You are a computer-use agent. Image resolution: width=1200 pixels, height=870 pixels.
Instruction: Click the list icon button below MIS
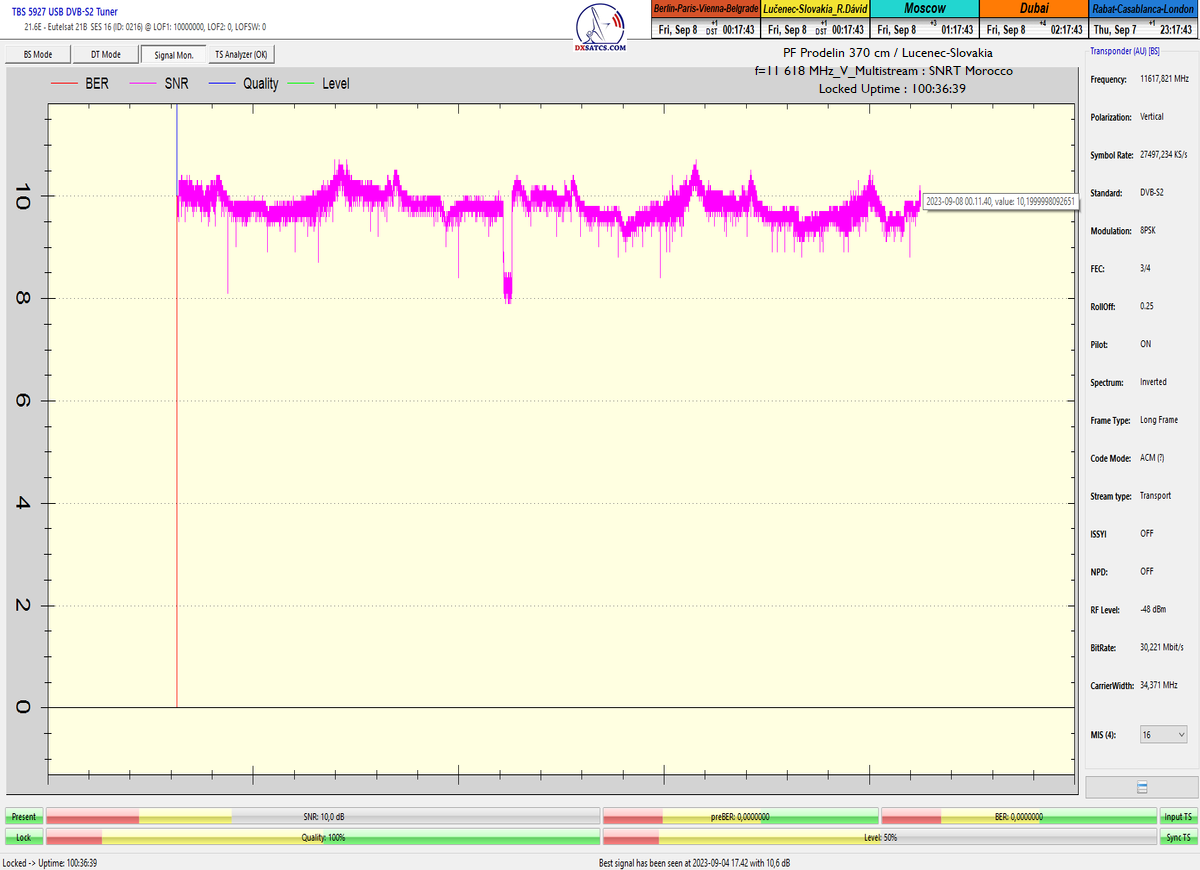pos(1141,788)
